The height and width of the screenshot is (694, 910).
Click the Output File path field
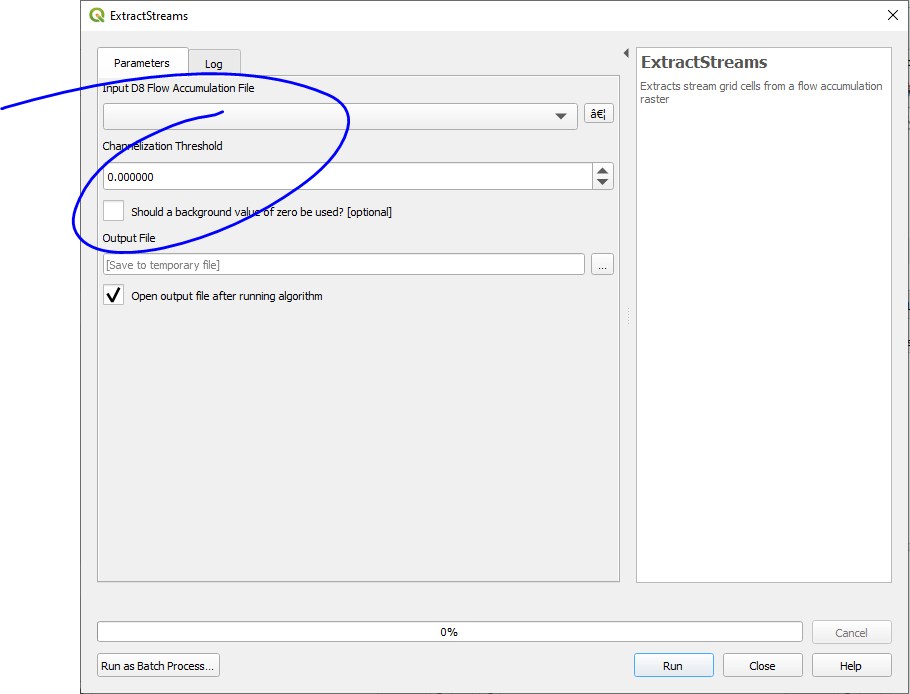(343, 265)
